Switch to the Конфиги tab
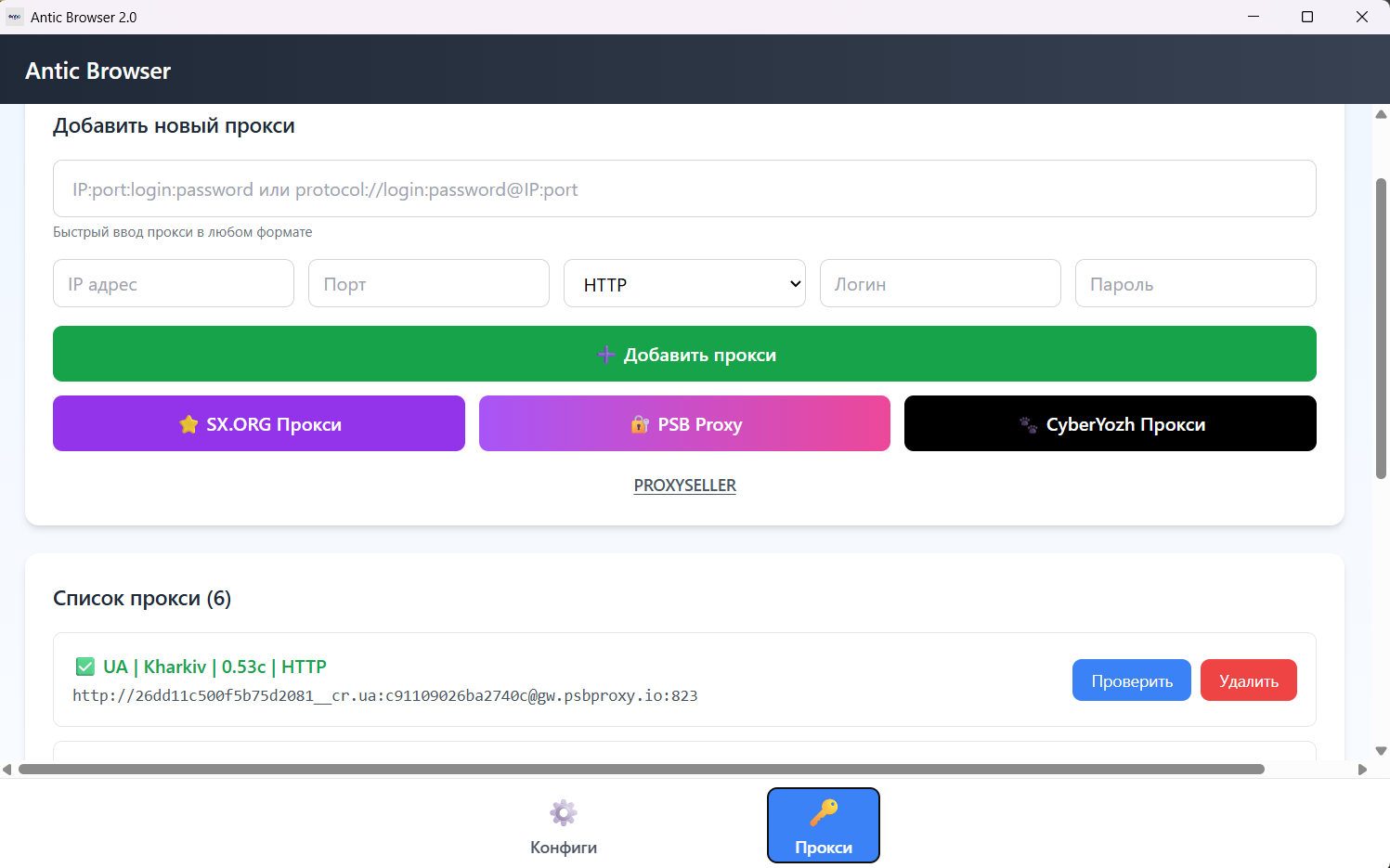The image size is (1390, 868). point(564,826)
